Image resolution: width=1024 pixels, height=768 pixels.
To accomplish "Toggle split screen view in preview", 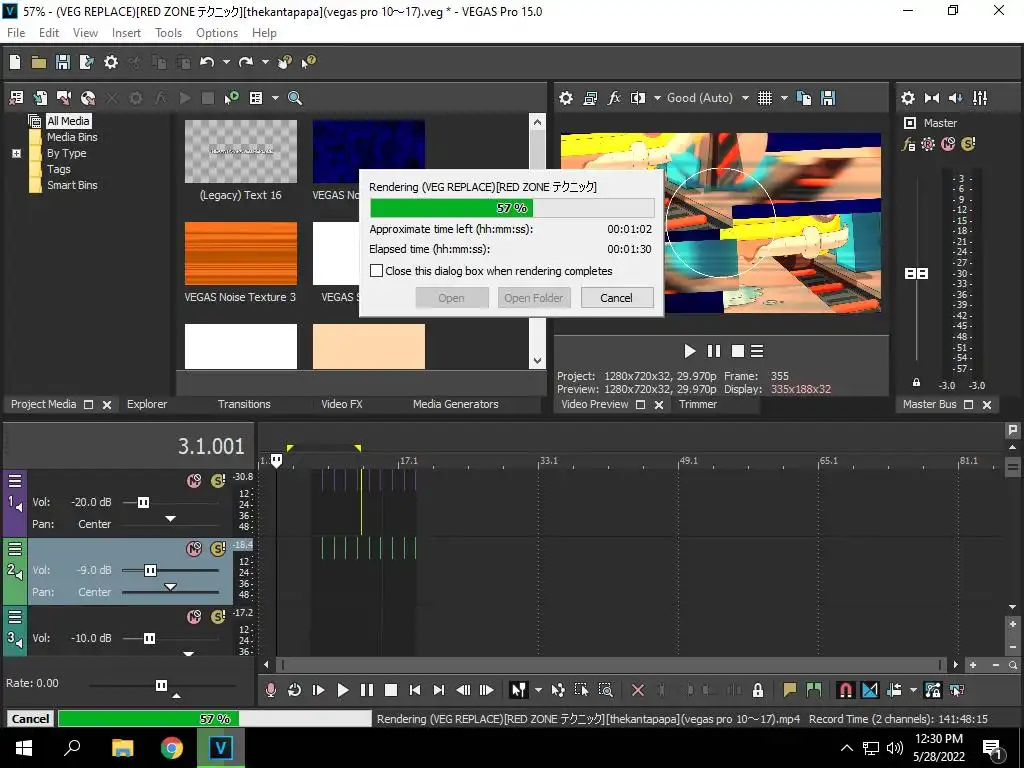I will pos(637,98).
